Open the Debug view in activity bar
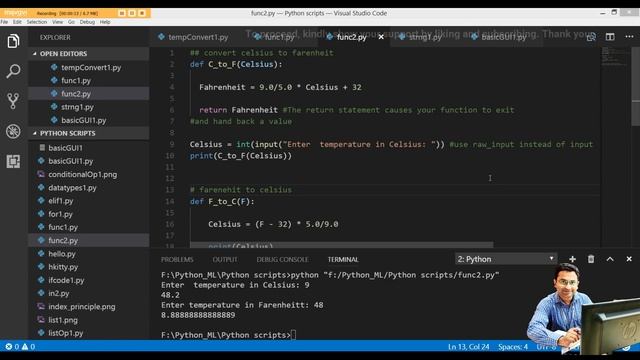Screen dimensions: 640x360 pyautogui.click(x=13, y=131)
